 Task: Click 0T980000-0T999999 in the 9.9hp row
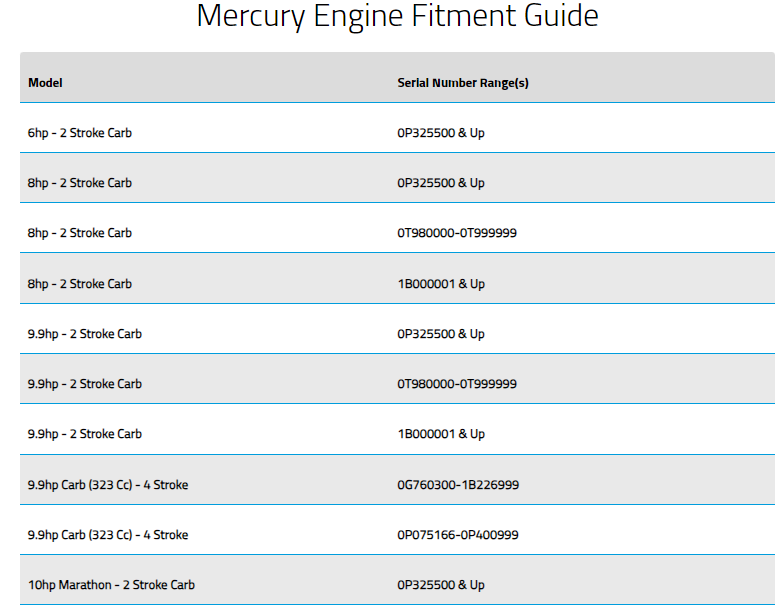pyautogui.click(x=457, y=384)
